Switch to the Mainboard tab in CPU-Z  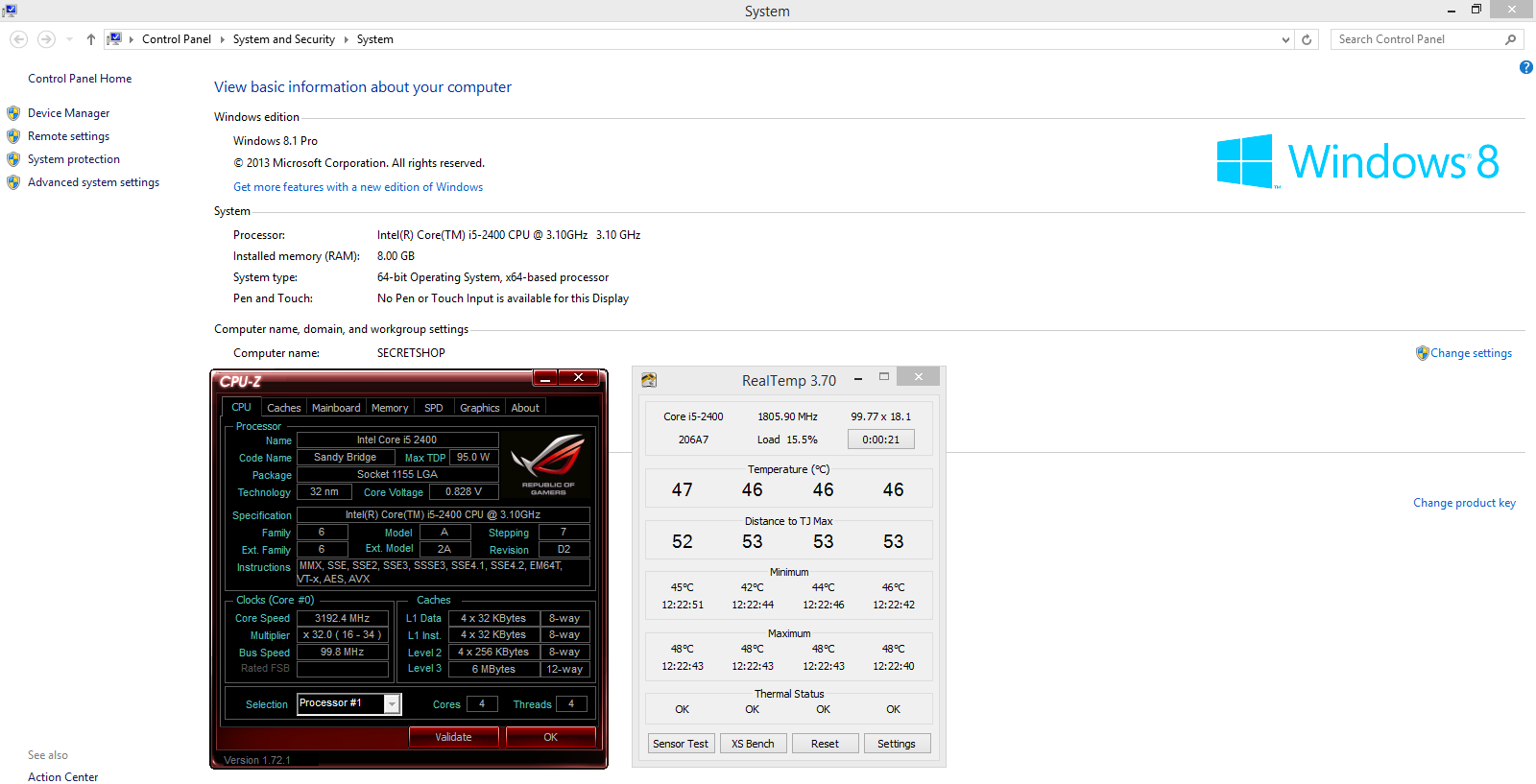tap(336, 408)
